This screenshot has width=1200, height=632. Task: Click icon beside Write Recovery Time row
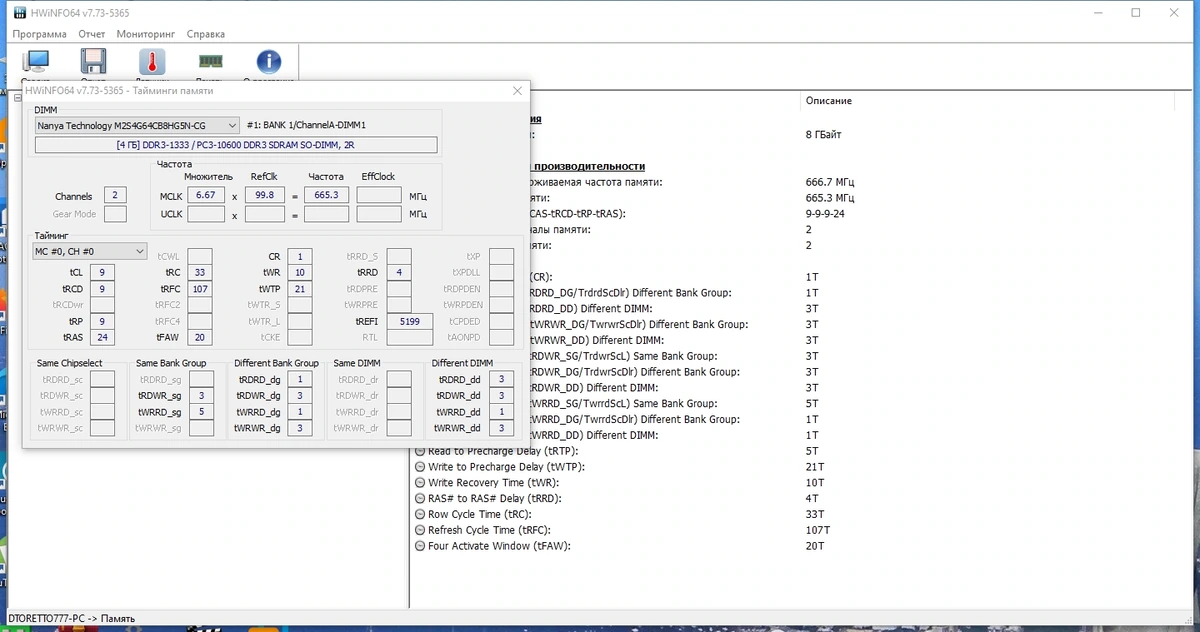(x=420, y=483)
